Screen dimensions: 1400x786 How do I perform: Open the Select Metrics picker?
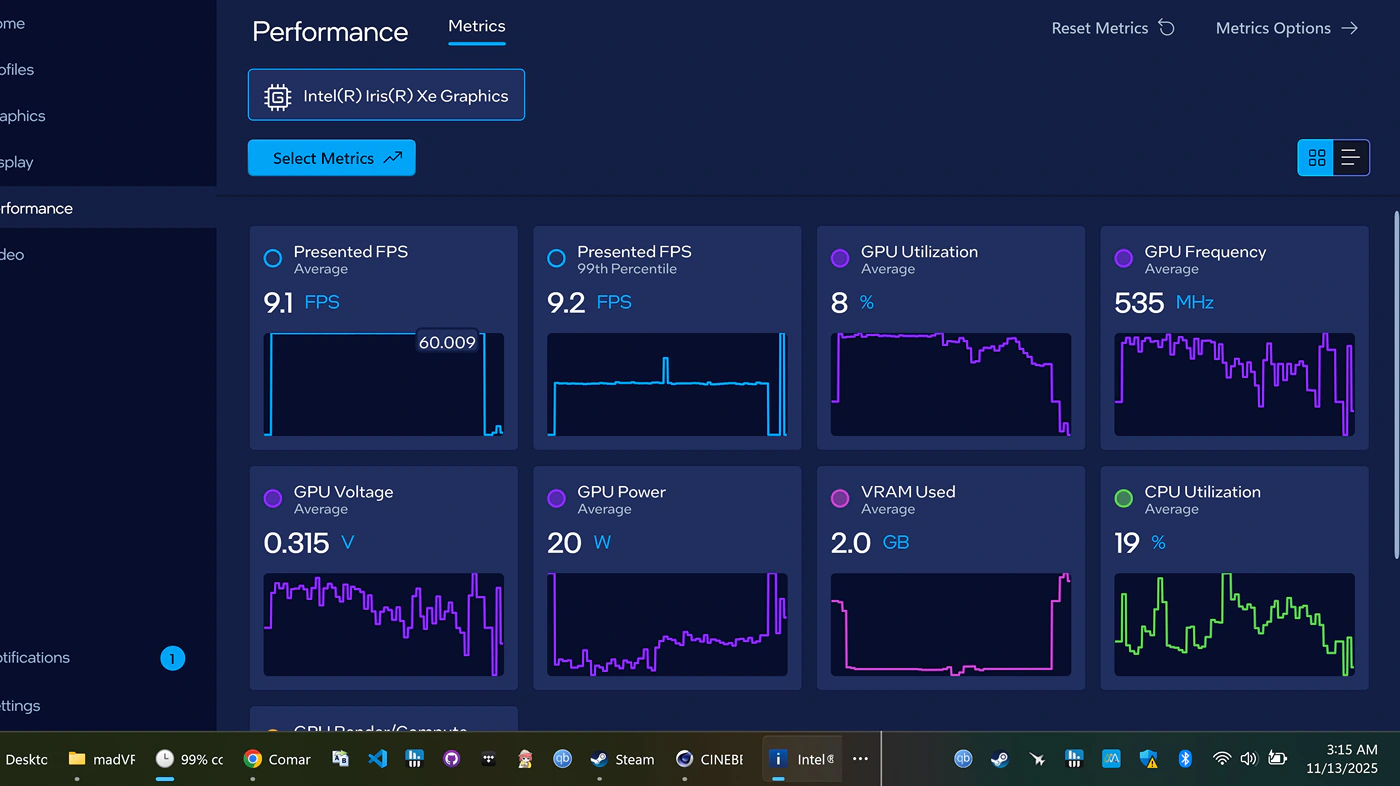(331, 158)
